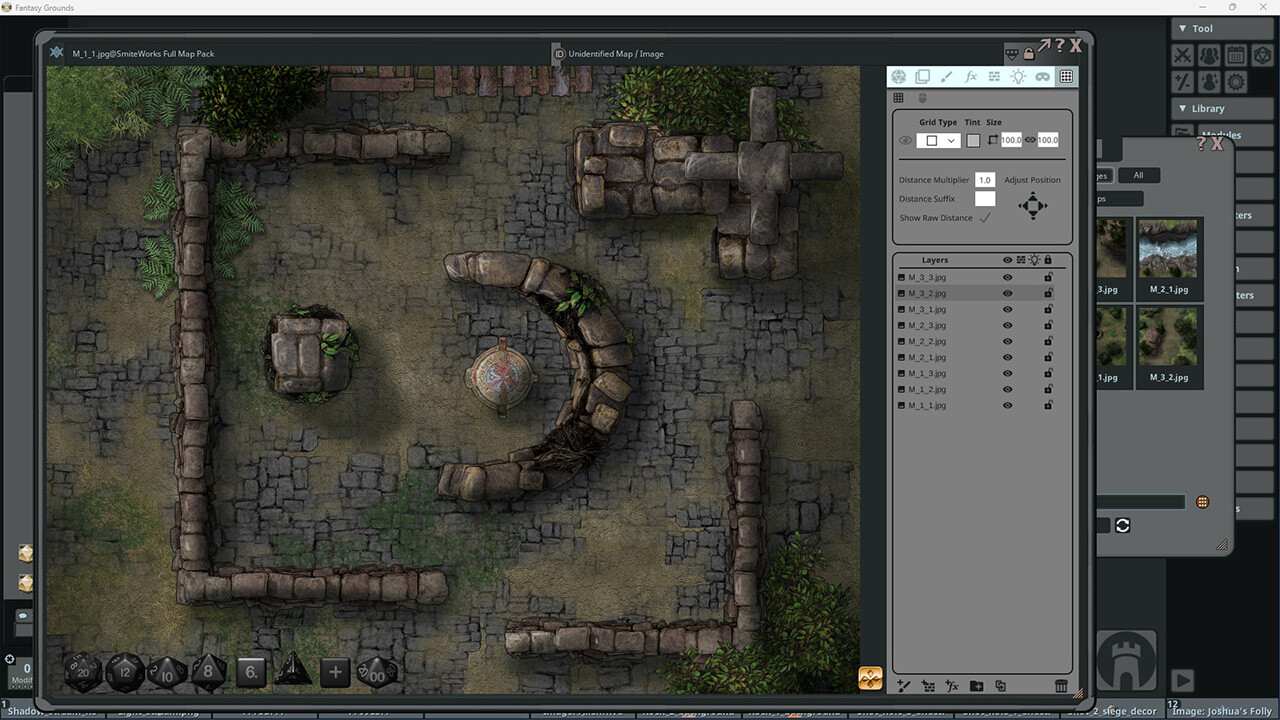Toggle the lock on M_1_1.jpg layer

click(x=1047, y=405)
